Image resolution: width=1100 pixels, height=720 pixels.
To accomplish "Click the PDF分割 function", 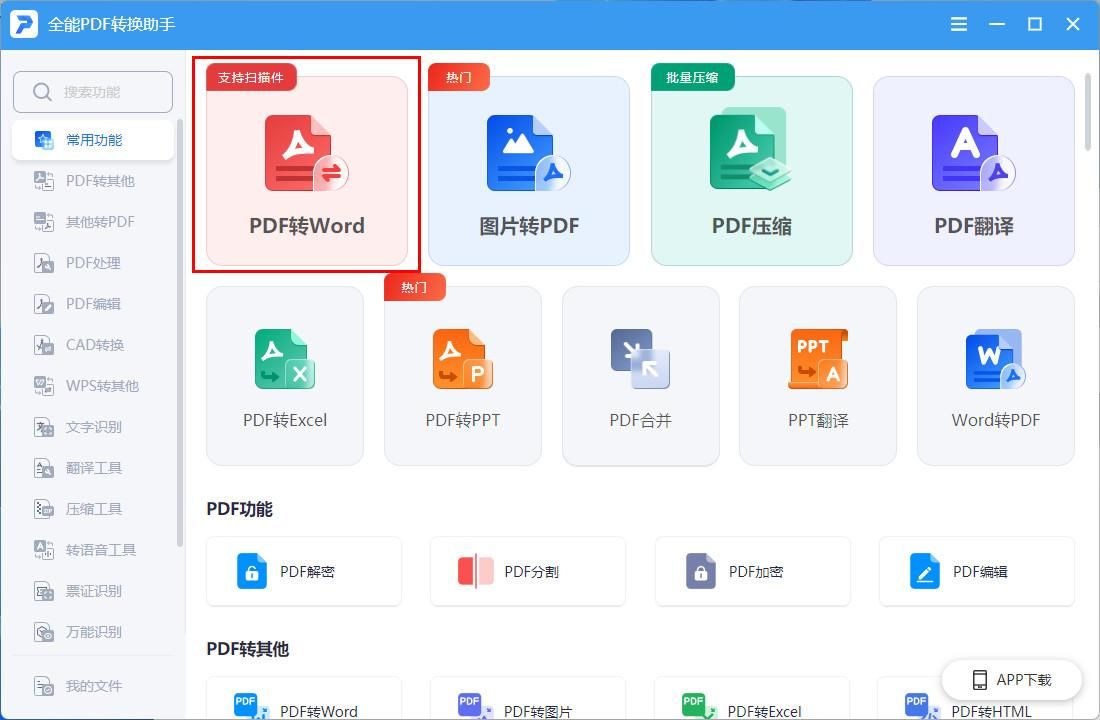I will click(528, 571).
